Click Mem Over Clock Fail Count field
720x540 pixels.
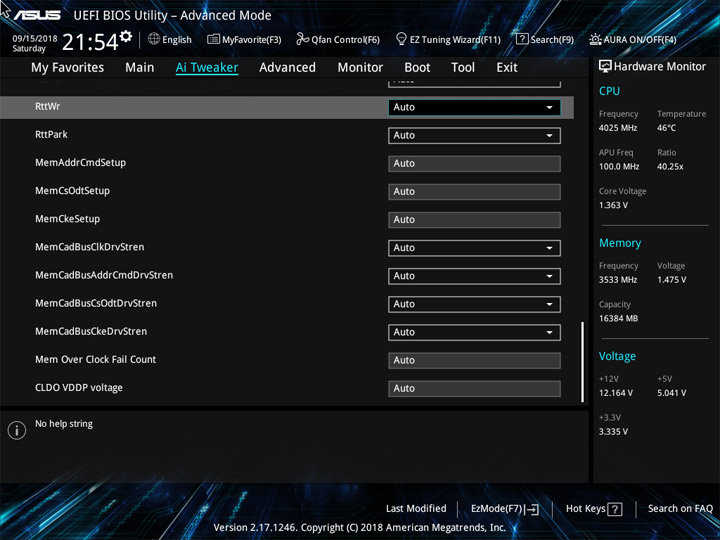pos(474,360)
